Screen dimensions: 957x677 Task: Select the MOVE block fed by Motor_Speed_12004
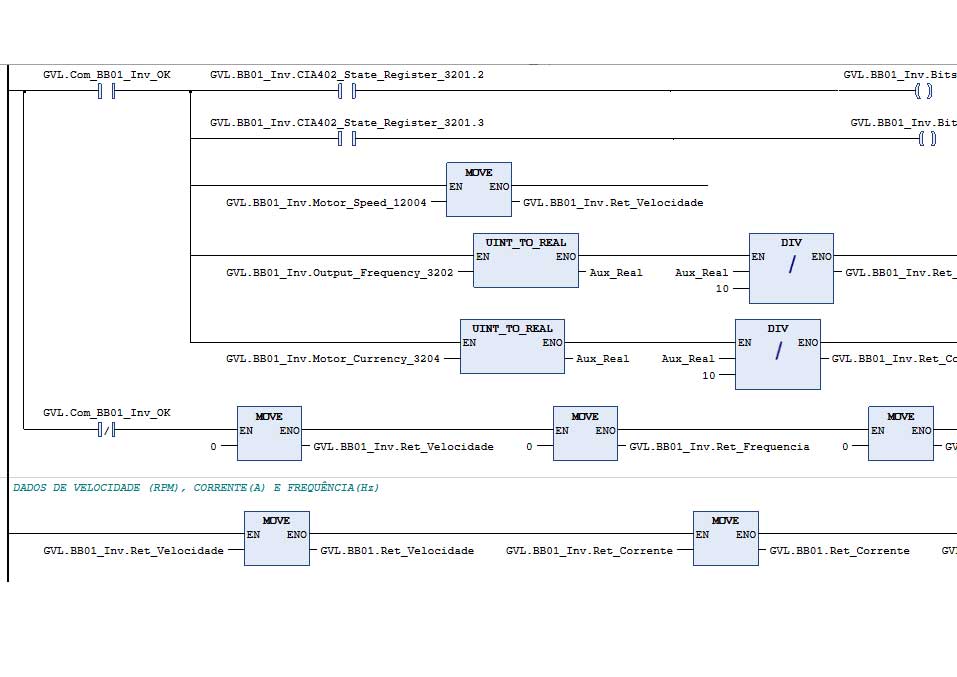click(478, 189)
